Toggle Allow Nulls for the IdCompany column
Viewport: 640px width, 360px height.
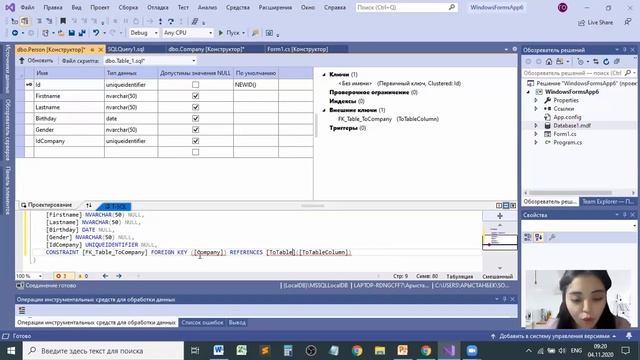point(196,141)
